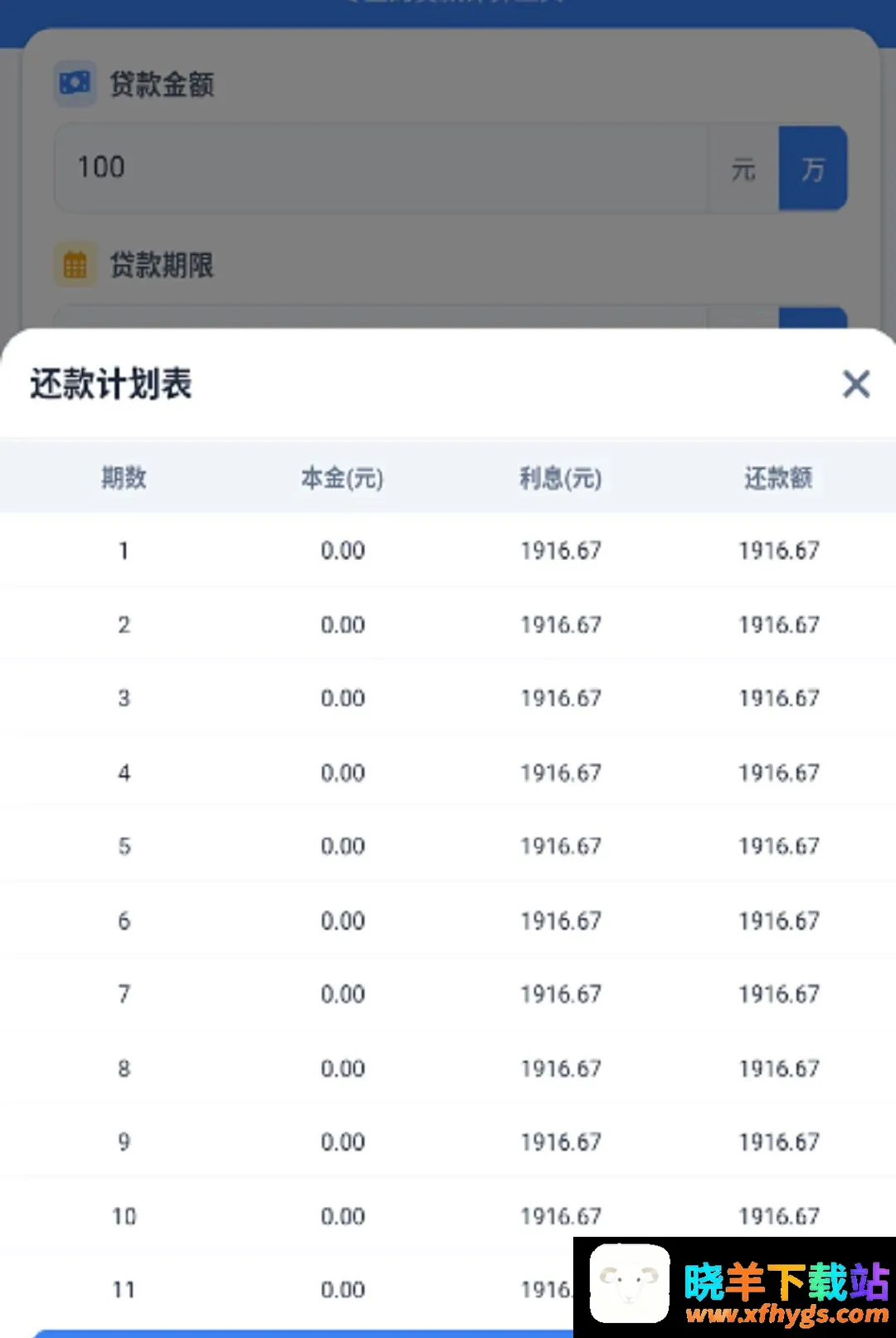The height and width of the screenshot is (1338, 896).
Task: Open the www.xfhygs.com watermark link
Action: click(786, 1314)
